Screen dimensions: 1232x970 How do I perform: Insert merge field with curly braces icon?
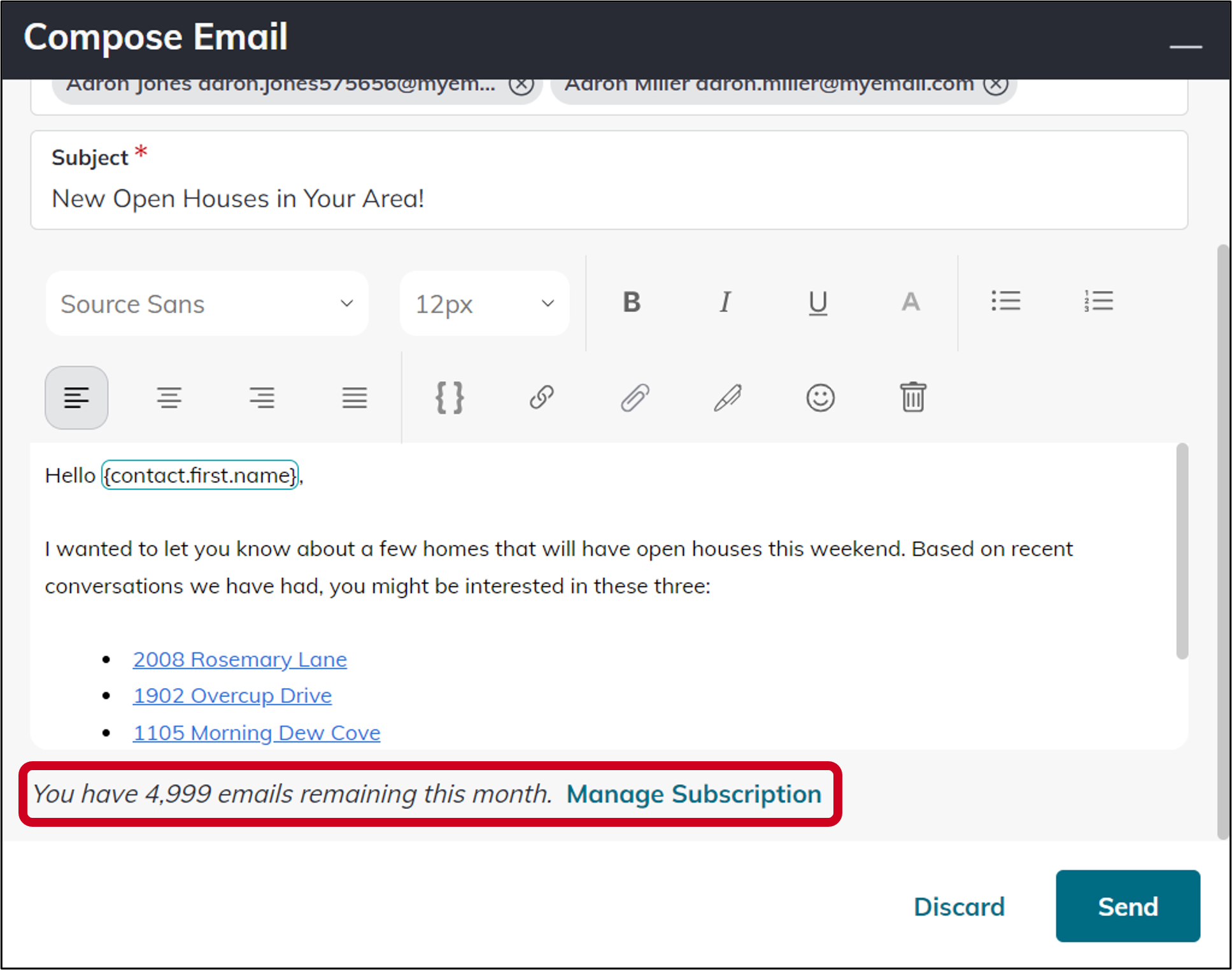click(x=450, y=398)
